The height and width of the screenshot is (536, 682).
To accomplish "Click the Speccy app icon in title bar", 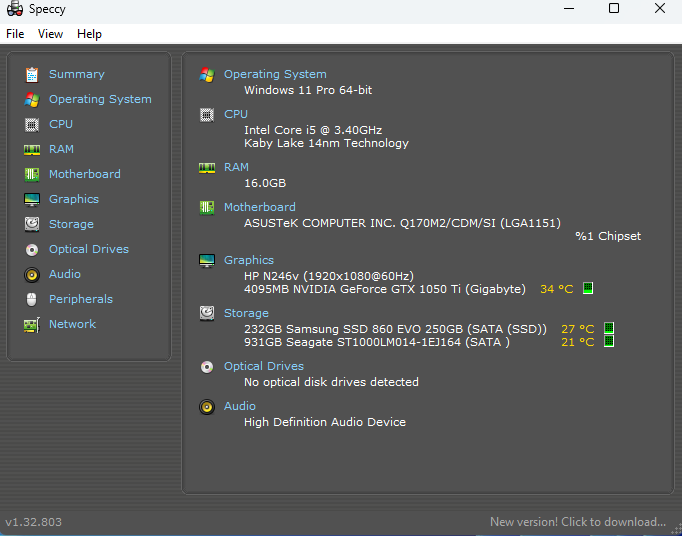I will 15,9.
